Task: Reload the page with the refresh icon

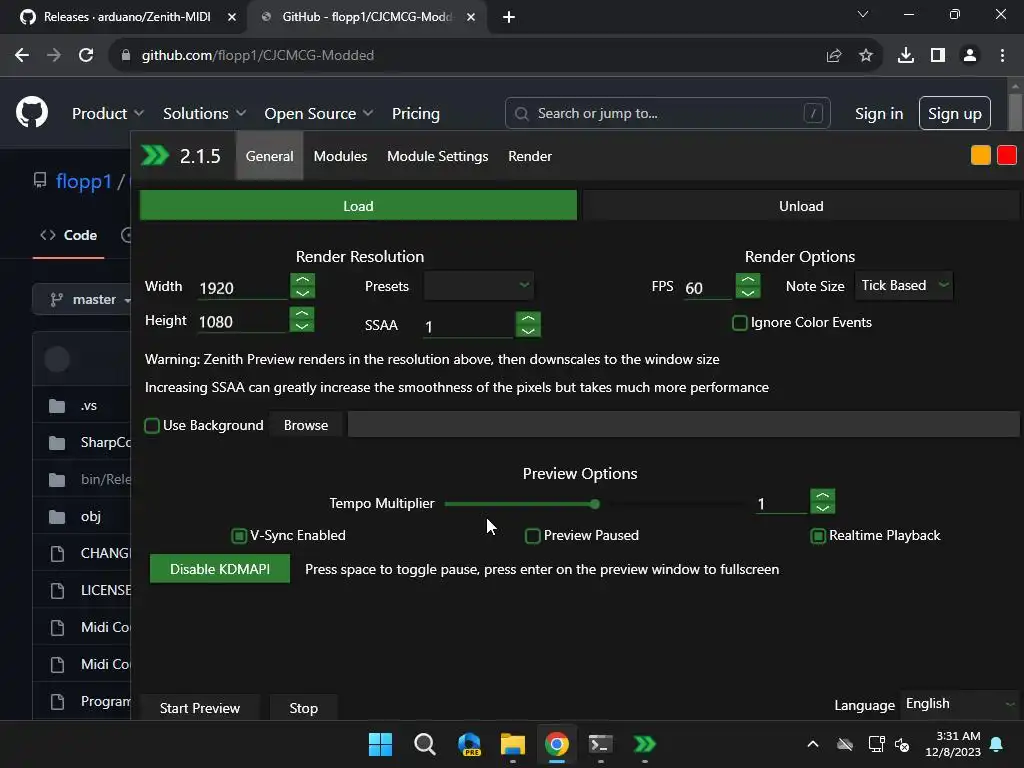Action: click(86, 56)
